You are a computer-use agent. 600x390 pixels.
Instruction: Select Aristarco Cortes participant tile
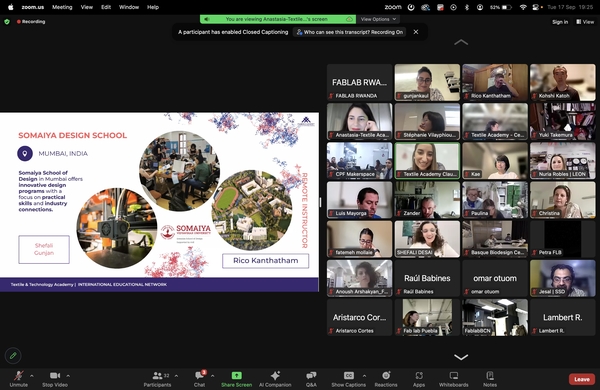tap(360, 317)
